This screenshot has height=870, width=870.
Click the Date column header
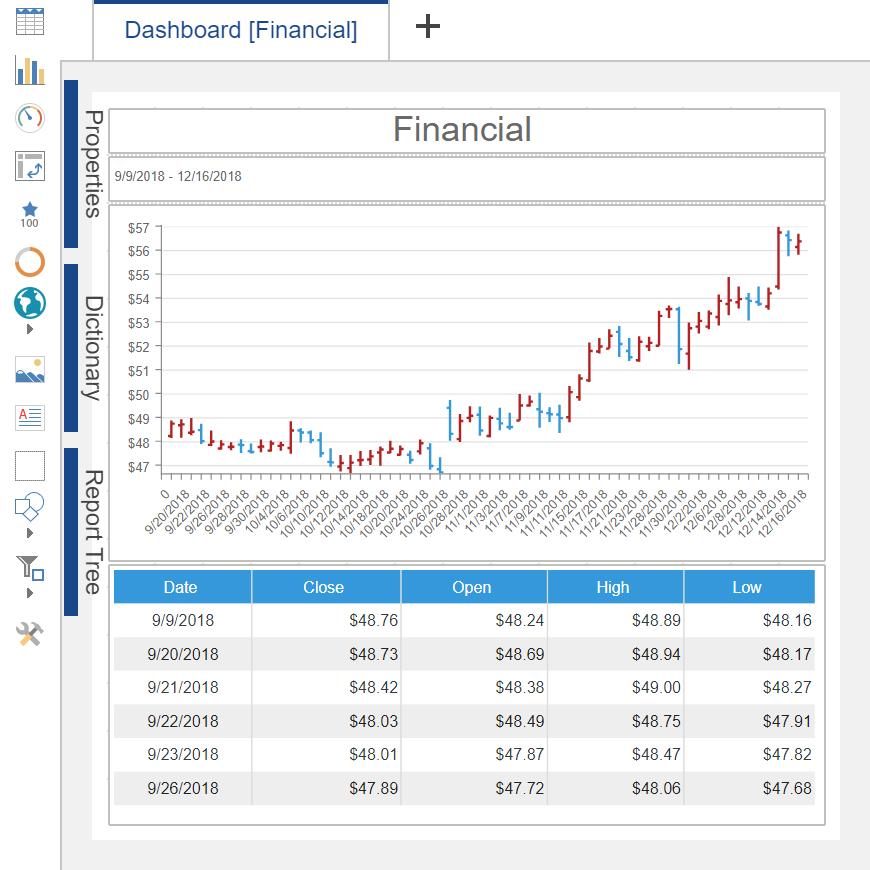182,587
